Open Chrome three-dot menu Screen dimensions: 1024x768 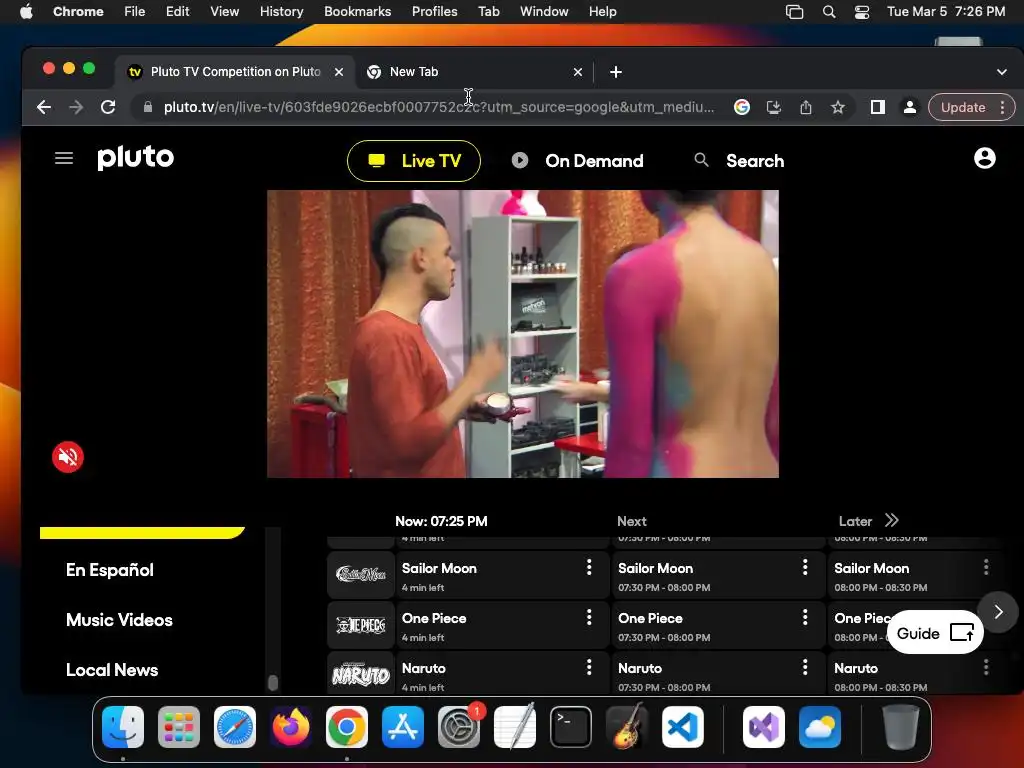(1002, 107)
